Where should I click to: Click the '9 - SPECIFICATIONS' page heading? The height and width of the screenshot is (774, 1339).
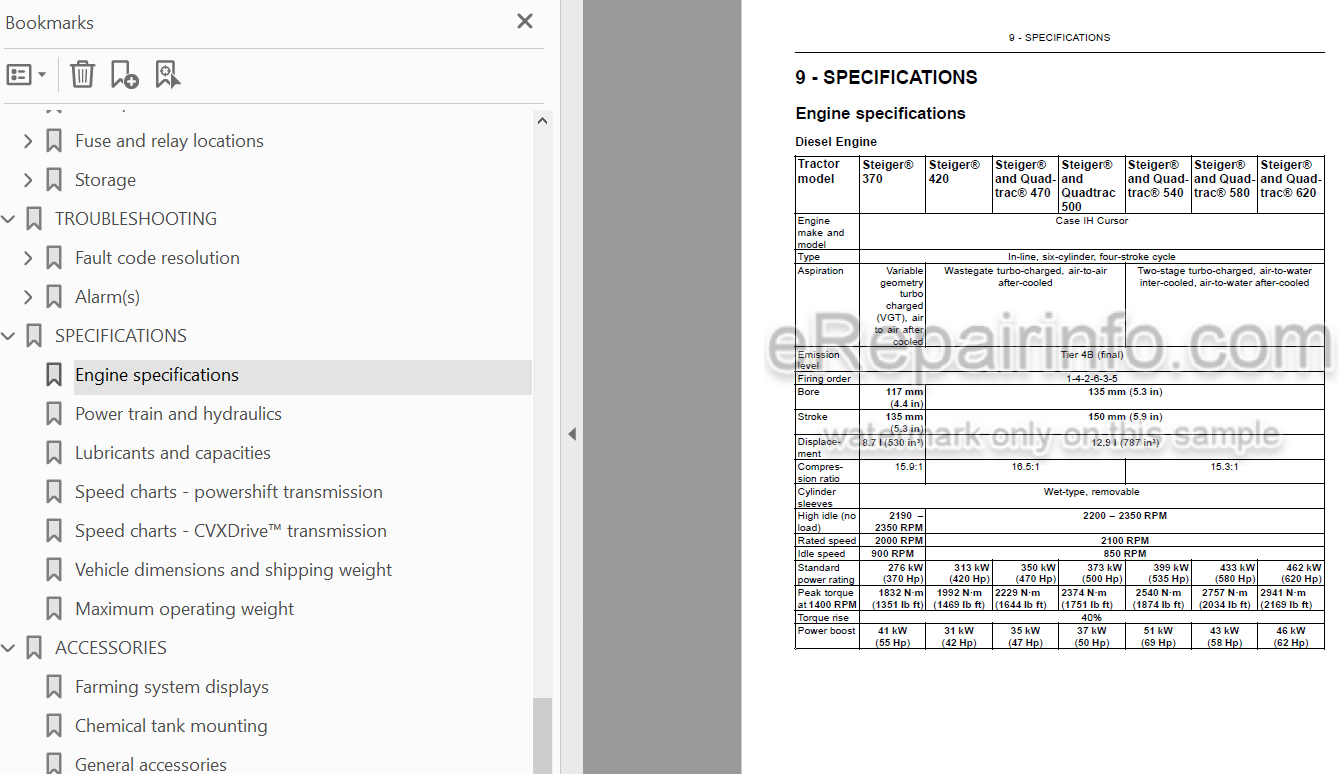(886, 77)
